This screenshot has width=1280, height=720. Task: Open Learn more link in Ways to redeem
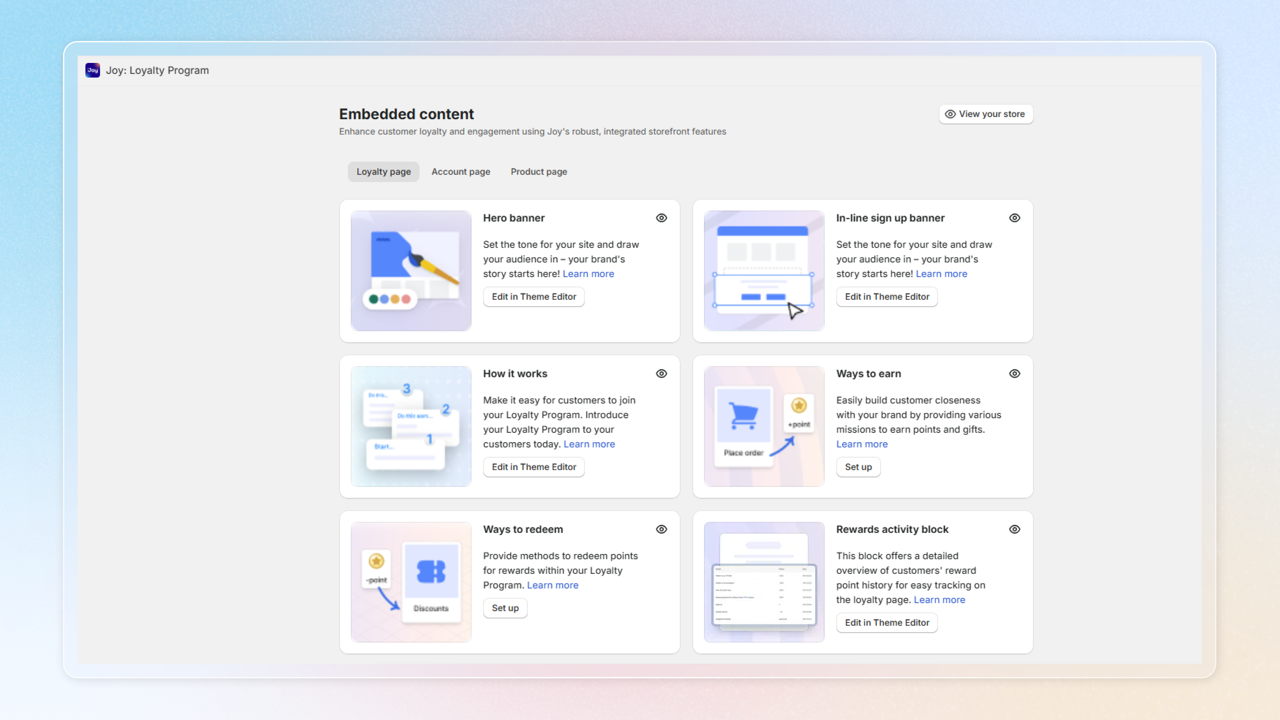(552, 585)
